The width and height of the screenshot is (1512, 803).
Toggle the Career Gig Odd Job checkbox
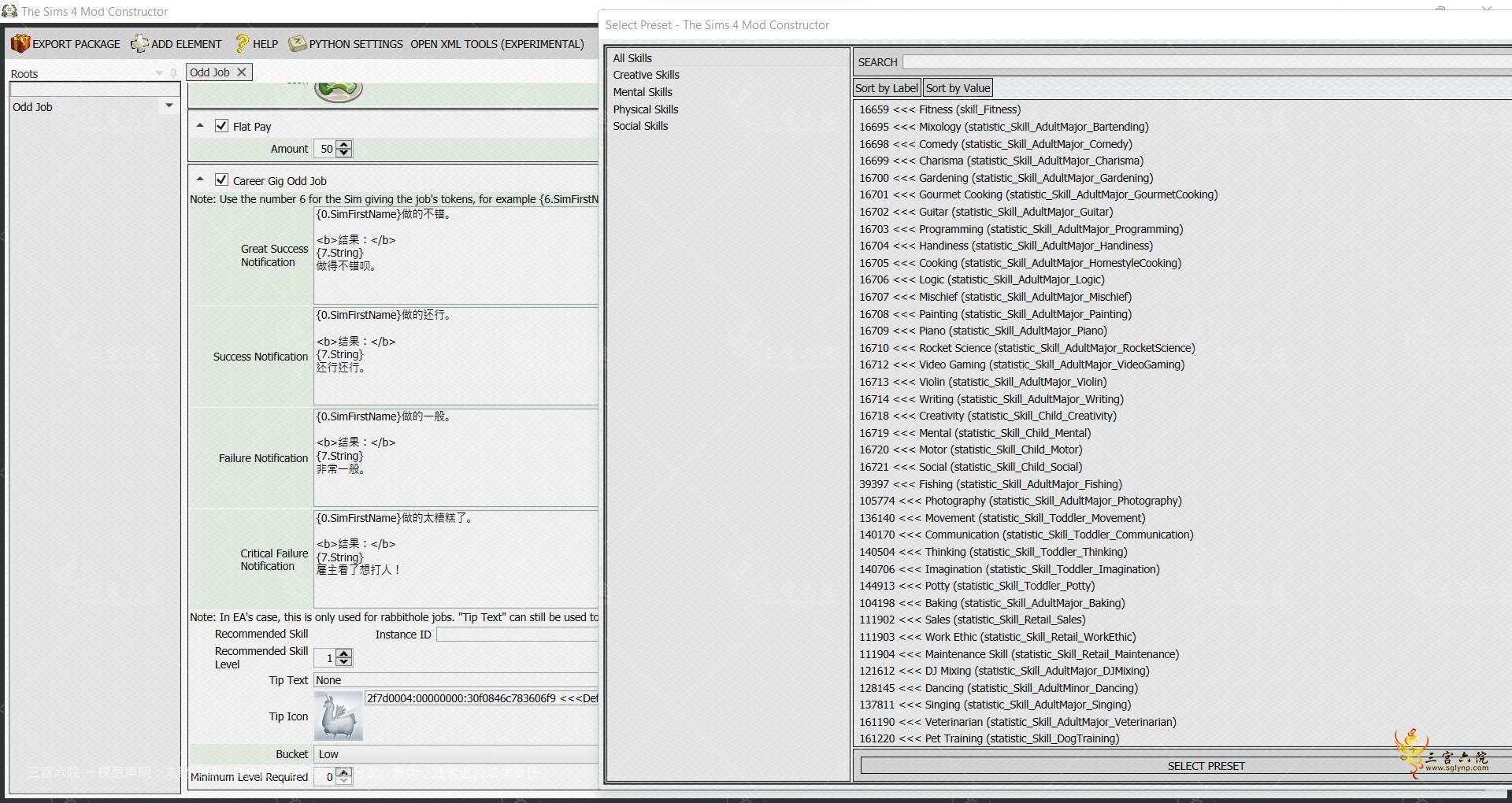point(222,179)
